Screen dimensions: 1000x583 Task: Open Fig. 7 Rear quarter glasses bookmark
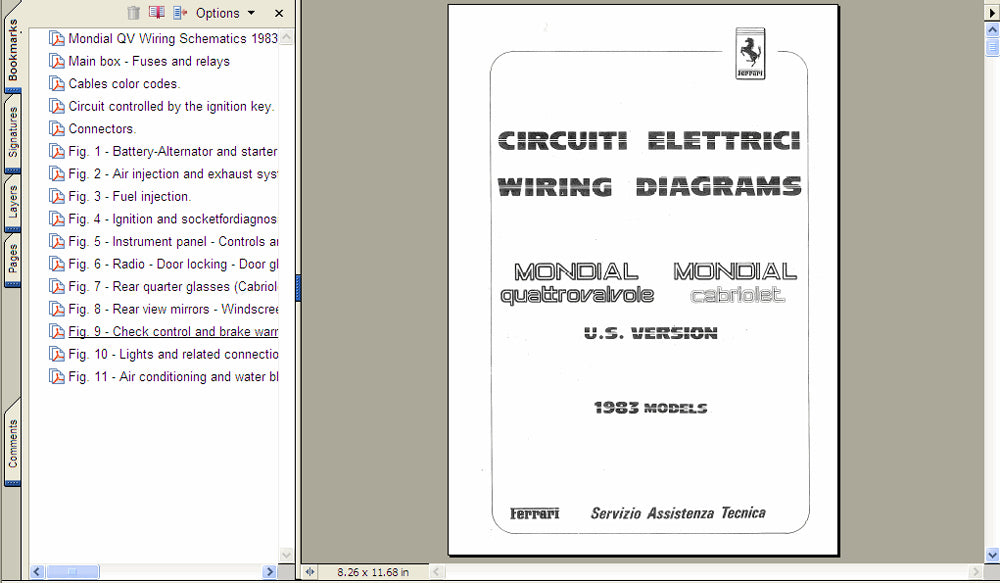(x=172, y=286)
